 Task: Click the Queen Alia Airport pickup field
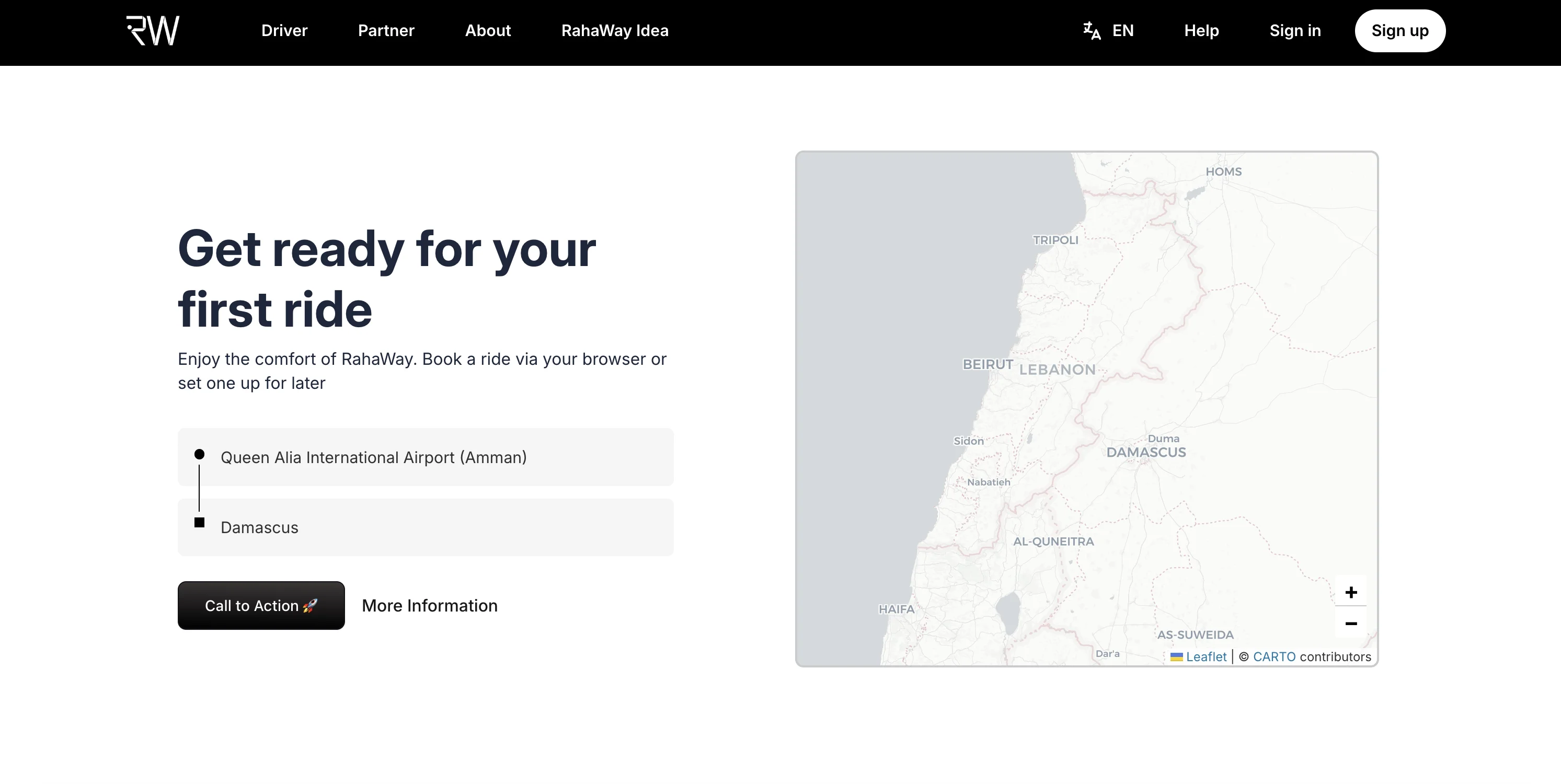[426, 457]
